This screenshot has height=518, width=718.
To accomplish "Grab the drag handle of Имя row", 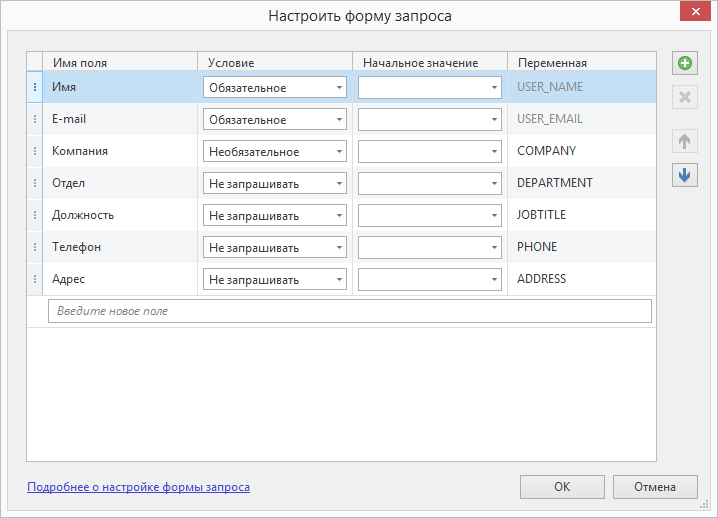I will (x=35, y=87).
